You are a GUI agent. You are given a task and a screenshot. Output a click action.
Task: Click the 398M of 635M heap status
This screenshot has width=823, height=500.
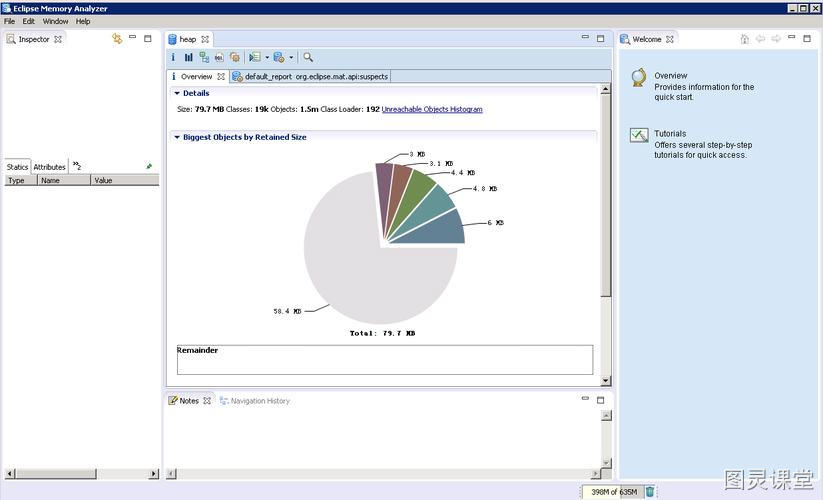614,492
